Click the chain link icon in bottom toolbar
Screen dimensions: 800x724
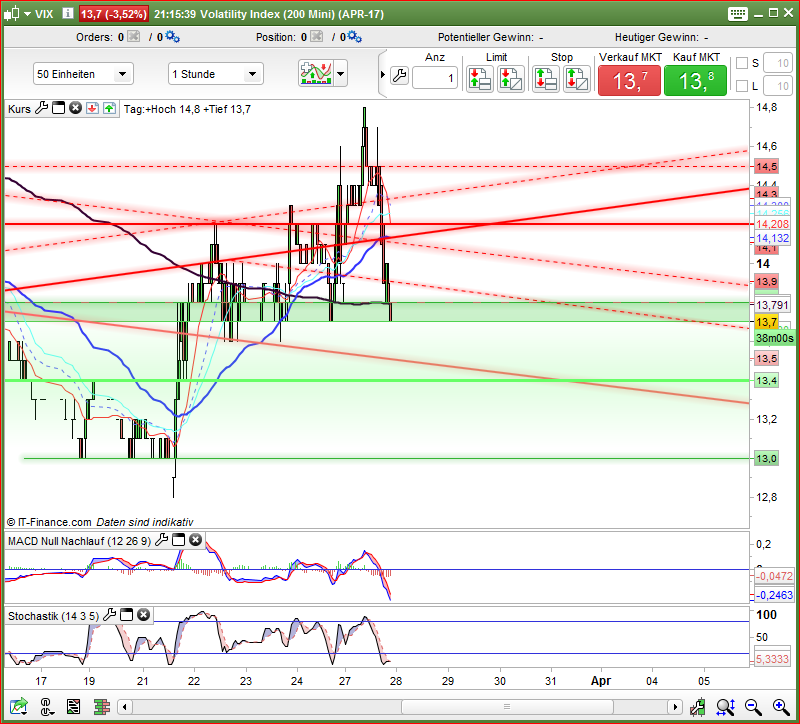(x=46, y=707)
